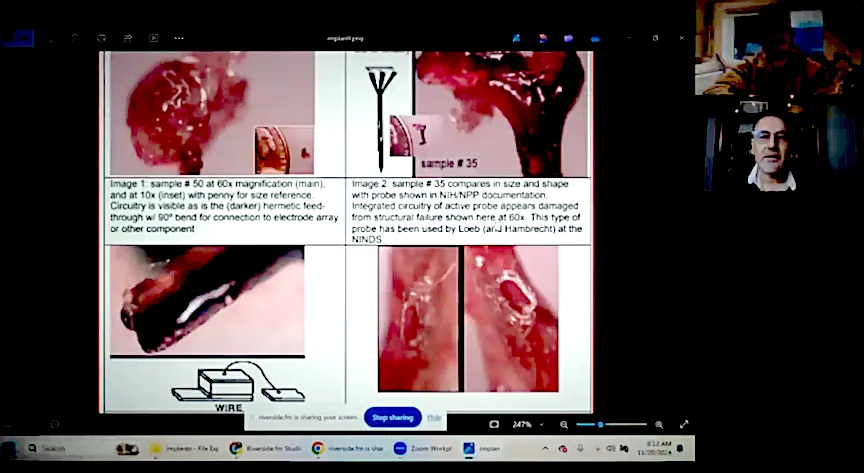Click the purple icon beside the OneDrive cloud
The width and height of the screenshot is (864, 473).
(x=568, y=39)
